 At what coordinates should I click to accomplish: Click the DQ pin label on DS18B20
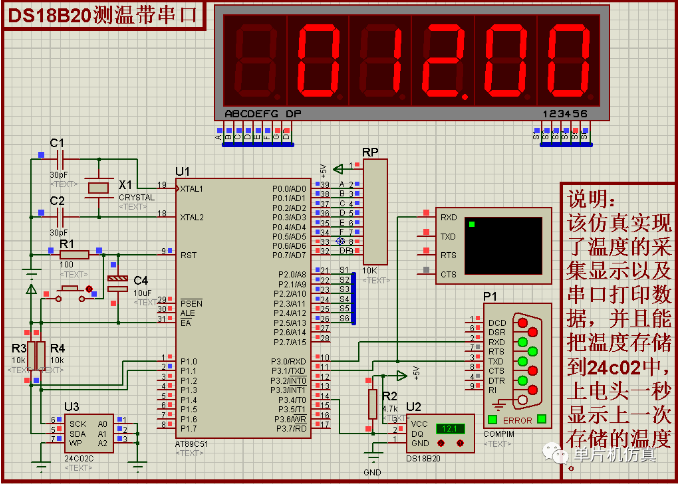[417, 434]
